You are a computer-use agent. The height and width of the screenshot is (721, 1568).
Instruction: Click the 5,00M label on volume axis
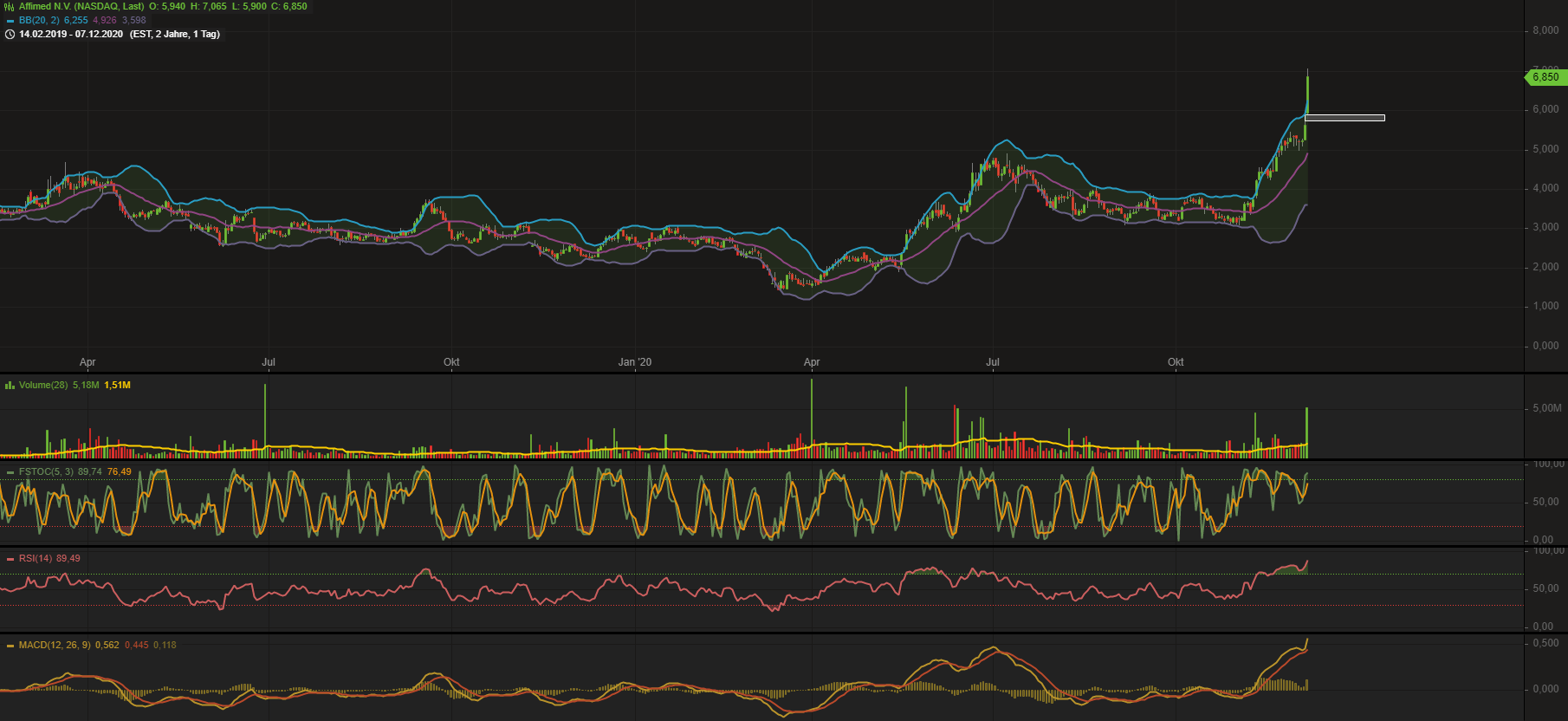click(1547, 408)
